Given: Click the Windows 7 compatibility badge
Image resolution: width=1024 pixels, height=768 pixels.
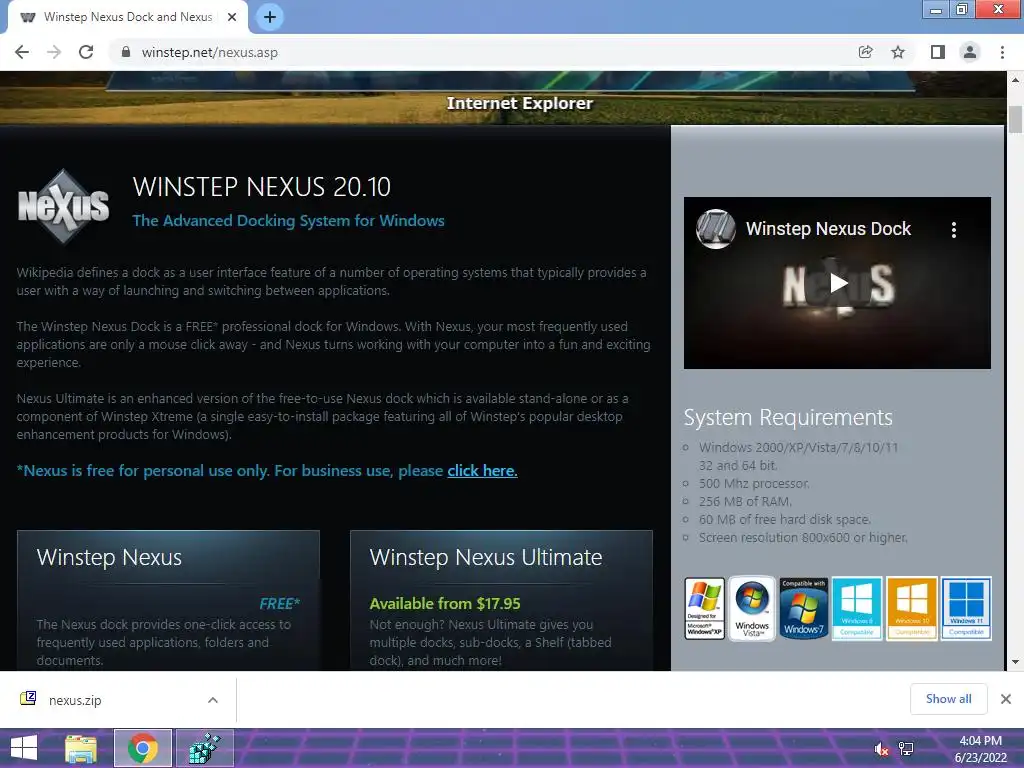Looking at the screenshot, I should click(803, 608).
